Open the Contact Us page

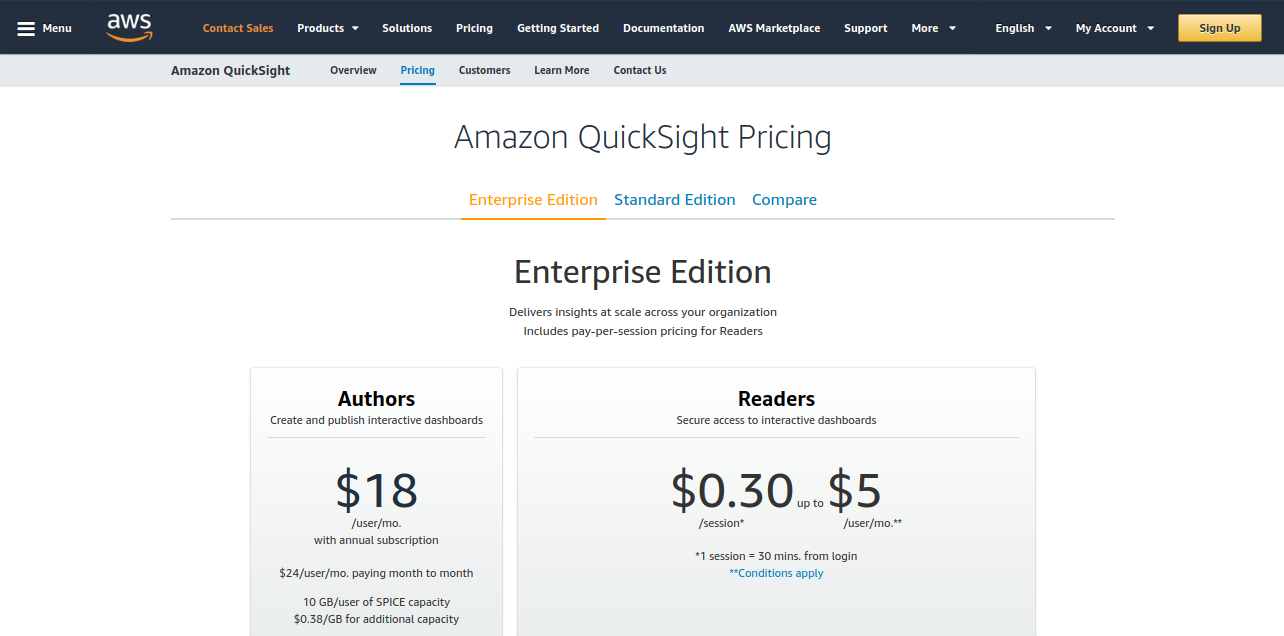[x=639, y=70]
